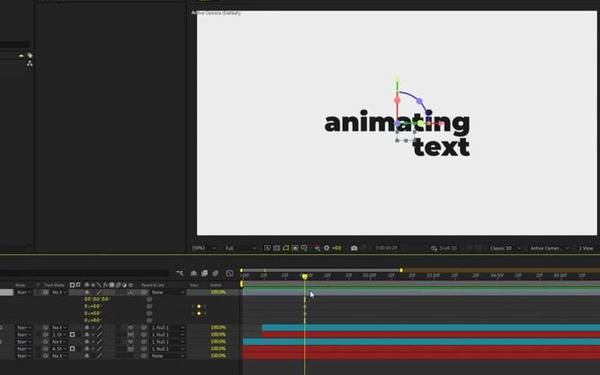Reset exposure using the viewer exposure icon

(326, 248)
